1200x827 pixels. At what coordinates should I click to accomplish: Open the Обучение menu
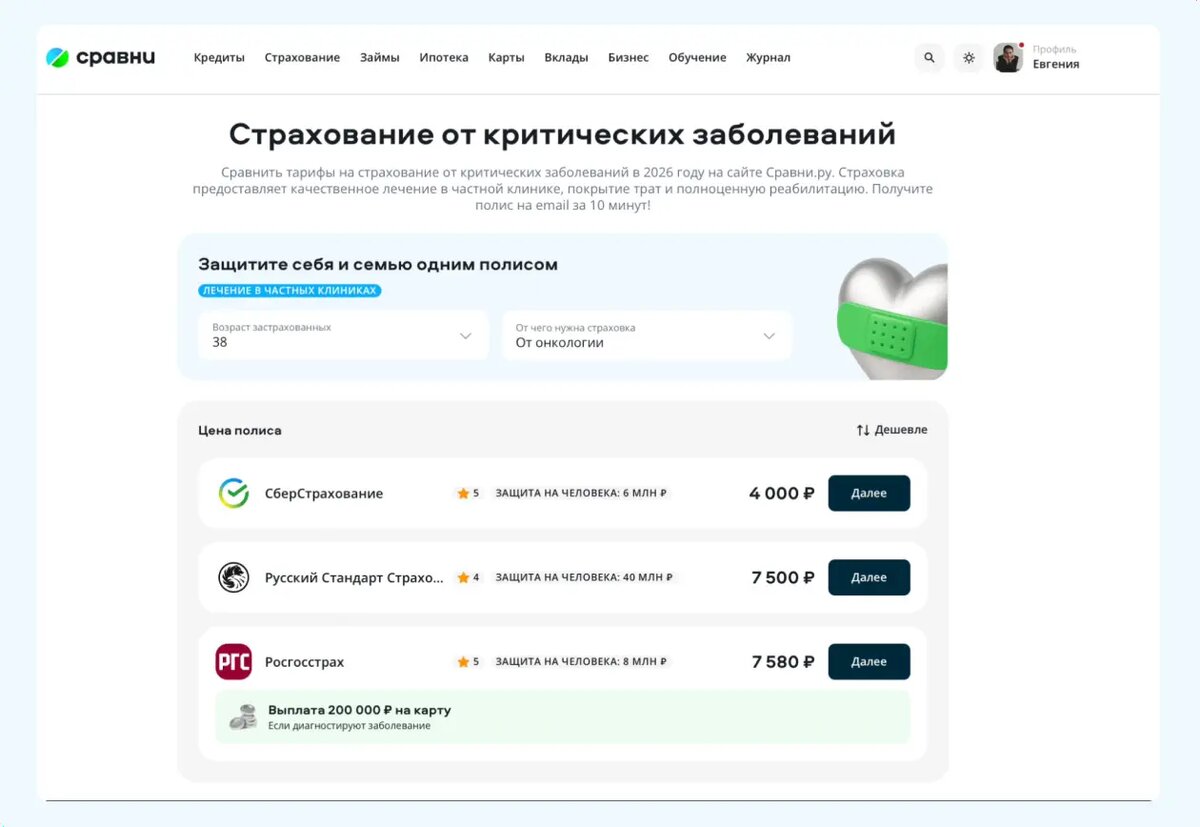tap(697, 58)
